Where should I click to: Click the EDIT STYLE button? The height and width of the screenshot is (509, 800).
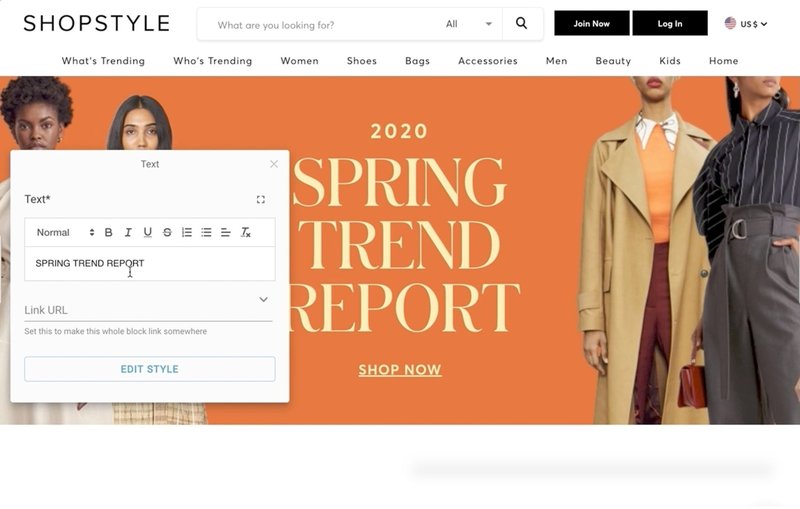click(x=149, y=369)
